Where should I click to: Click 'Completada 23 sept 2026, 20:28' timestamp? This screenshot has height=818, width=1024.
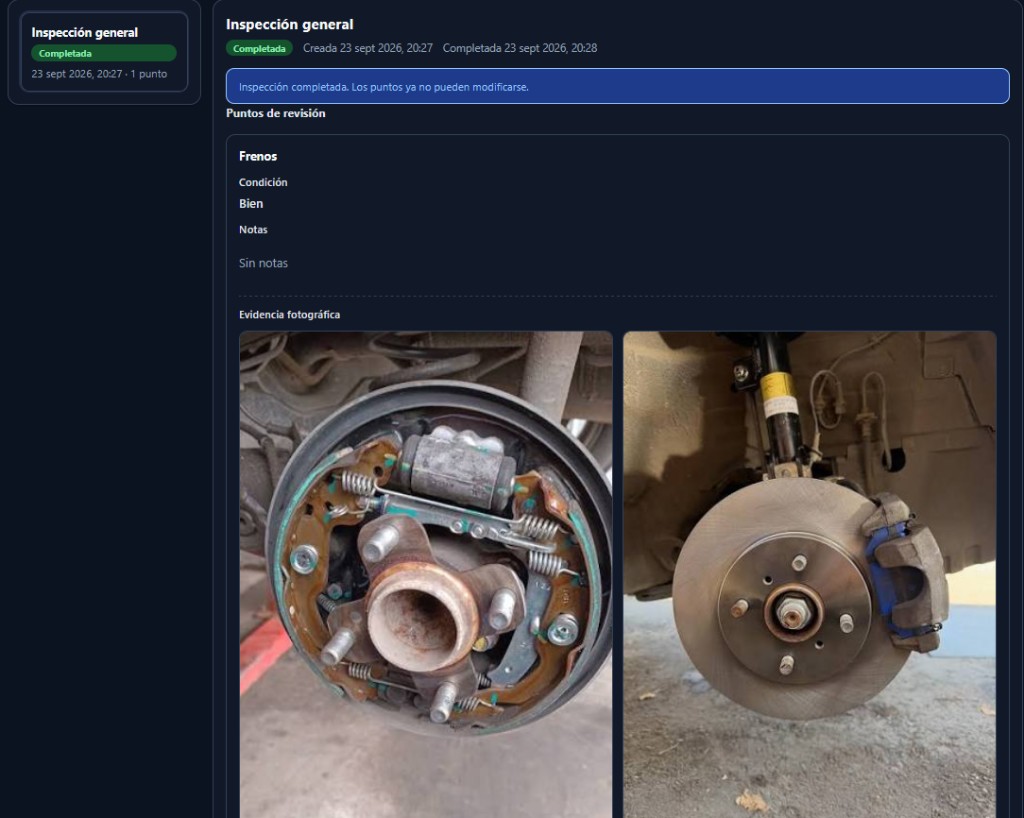(x=520, y=48)
